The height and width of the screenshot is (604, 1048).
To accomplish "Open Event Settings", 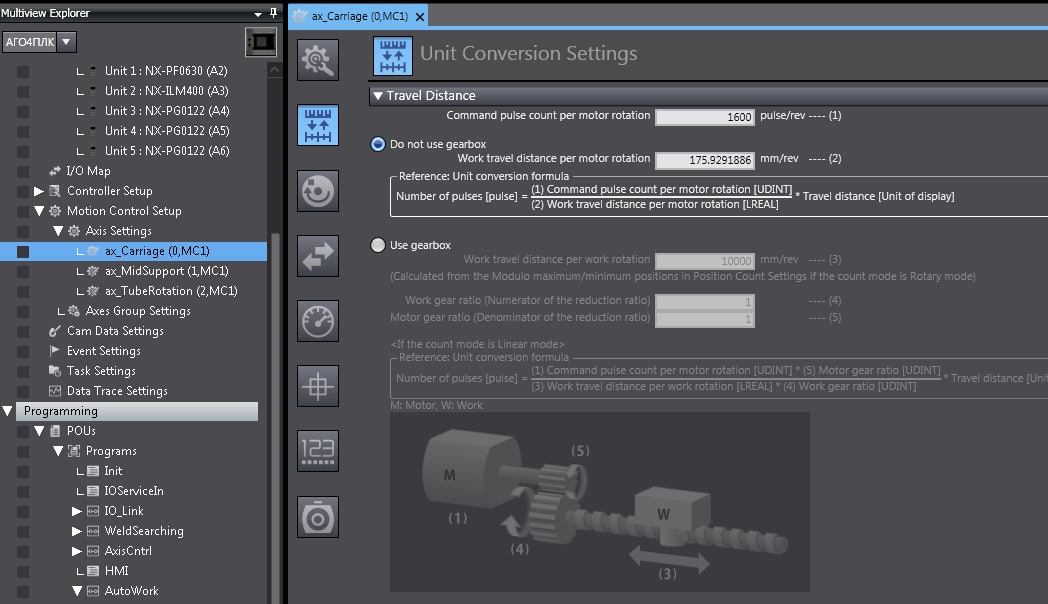I will pyautogui.click(x=104, y=351).
